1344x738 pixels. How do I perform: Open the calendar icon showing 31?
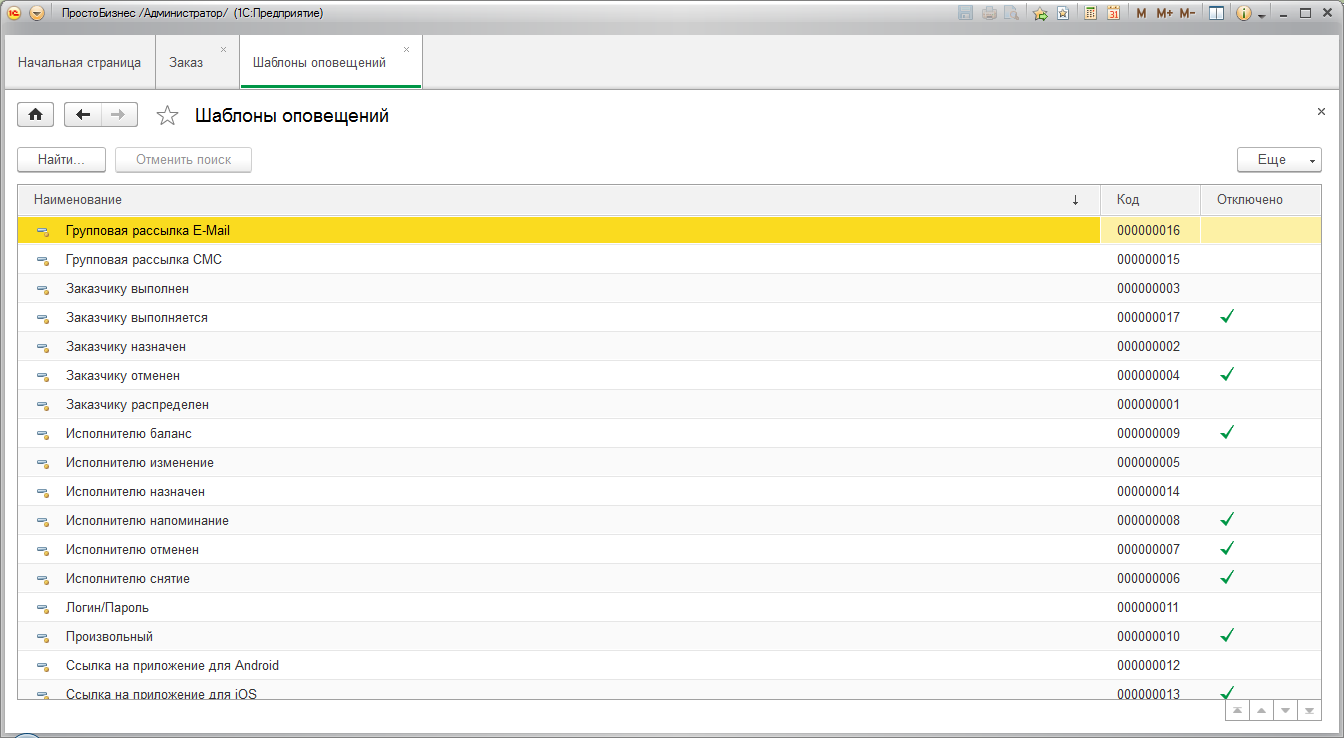pos(1113,14)
